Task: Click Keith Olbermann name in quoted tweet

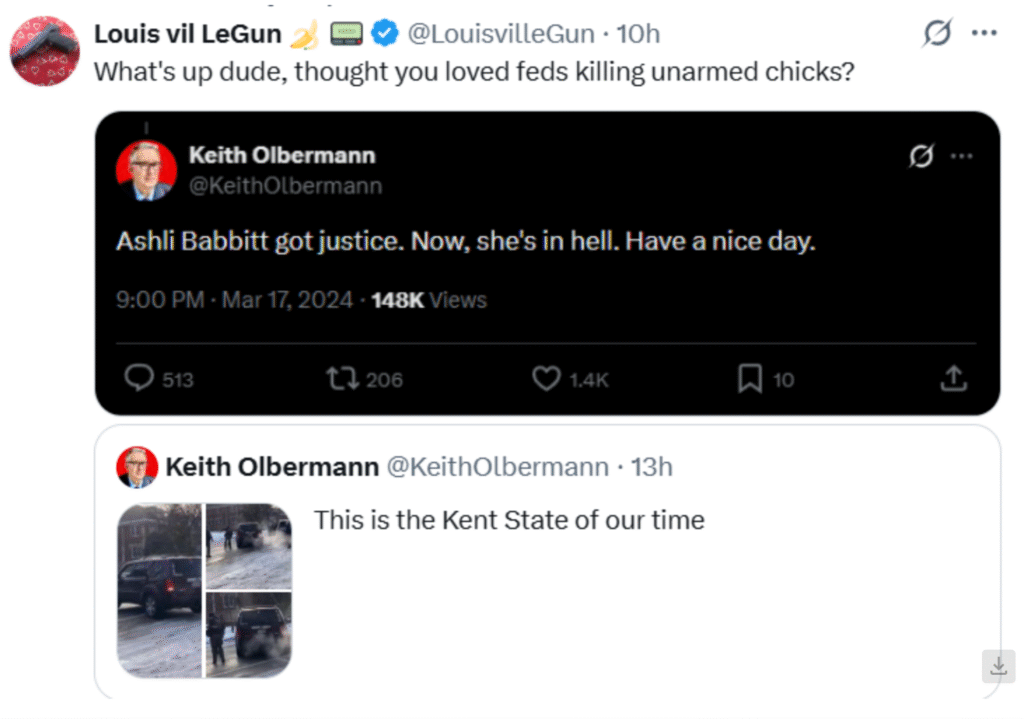Action: (271, 467)
